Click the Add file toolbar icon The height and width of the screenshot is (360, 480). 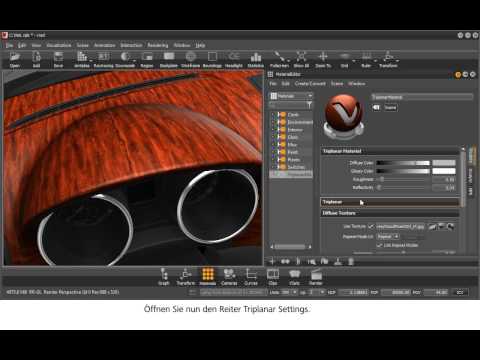pyautogui.click(x=36, y=60)
